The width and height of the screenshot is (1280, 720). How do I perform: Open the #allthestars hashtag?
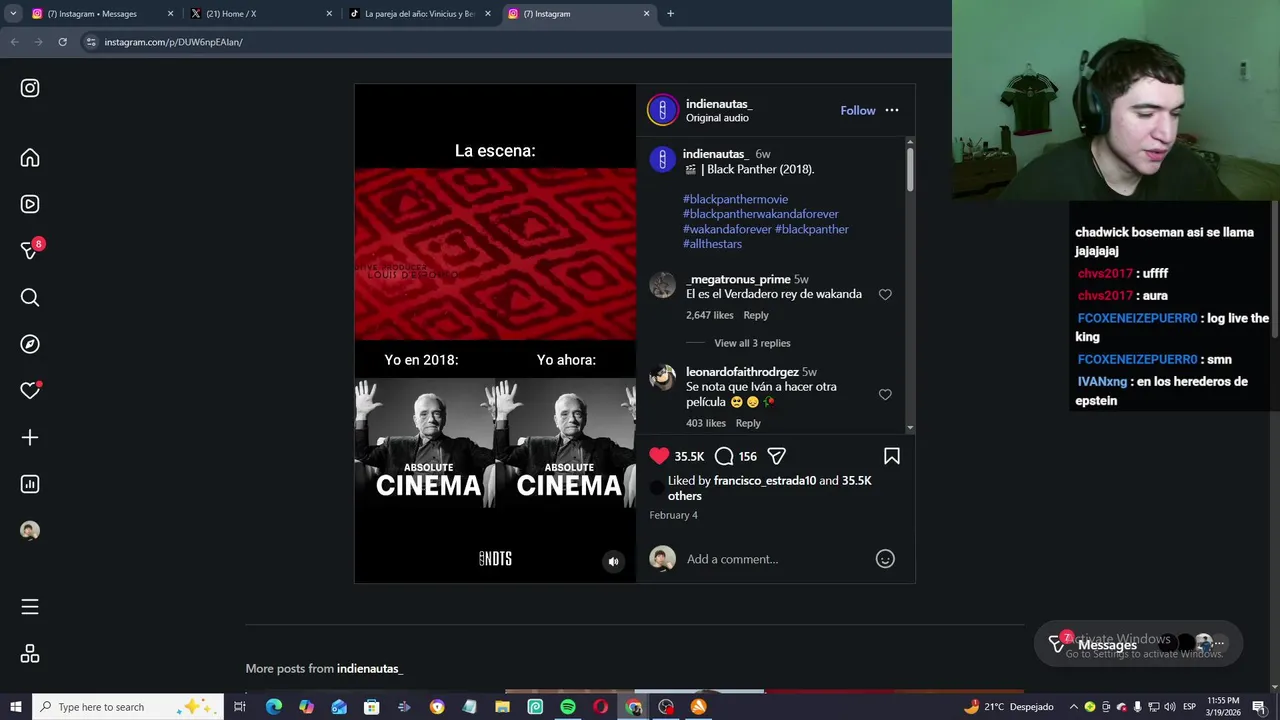pos(712,244)
